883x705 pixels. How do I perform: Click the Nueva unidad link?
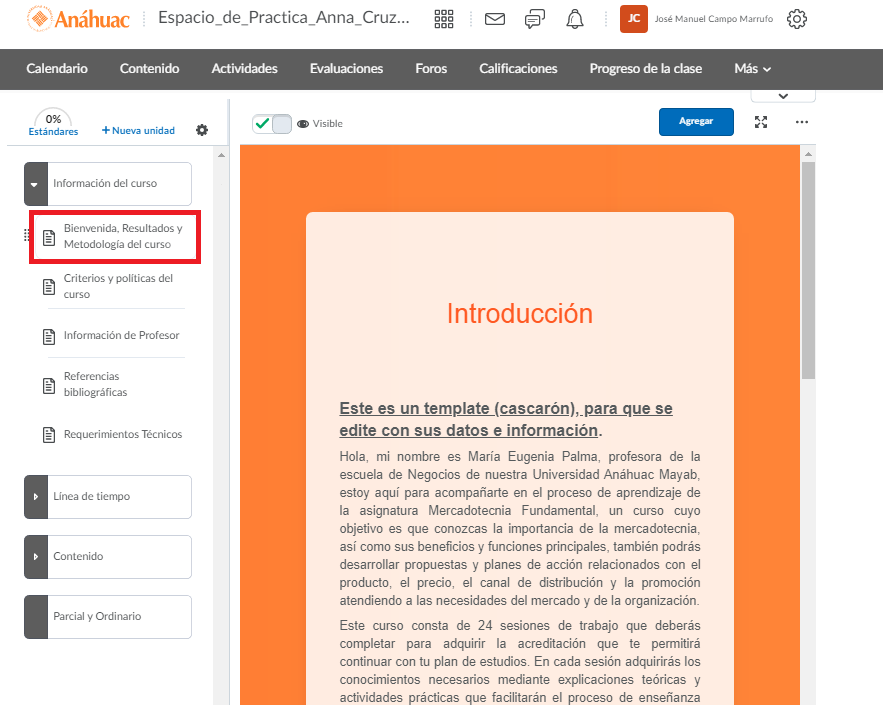(x=138, y=130)
